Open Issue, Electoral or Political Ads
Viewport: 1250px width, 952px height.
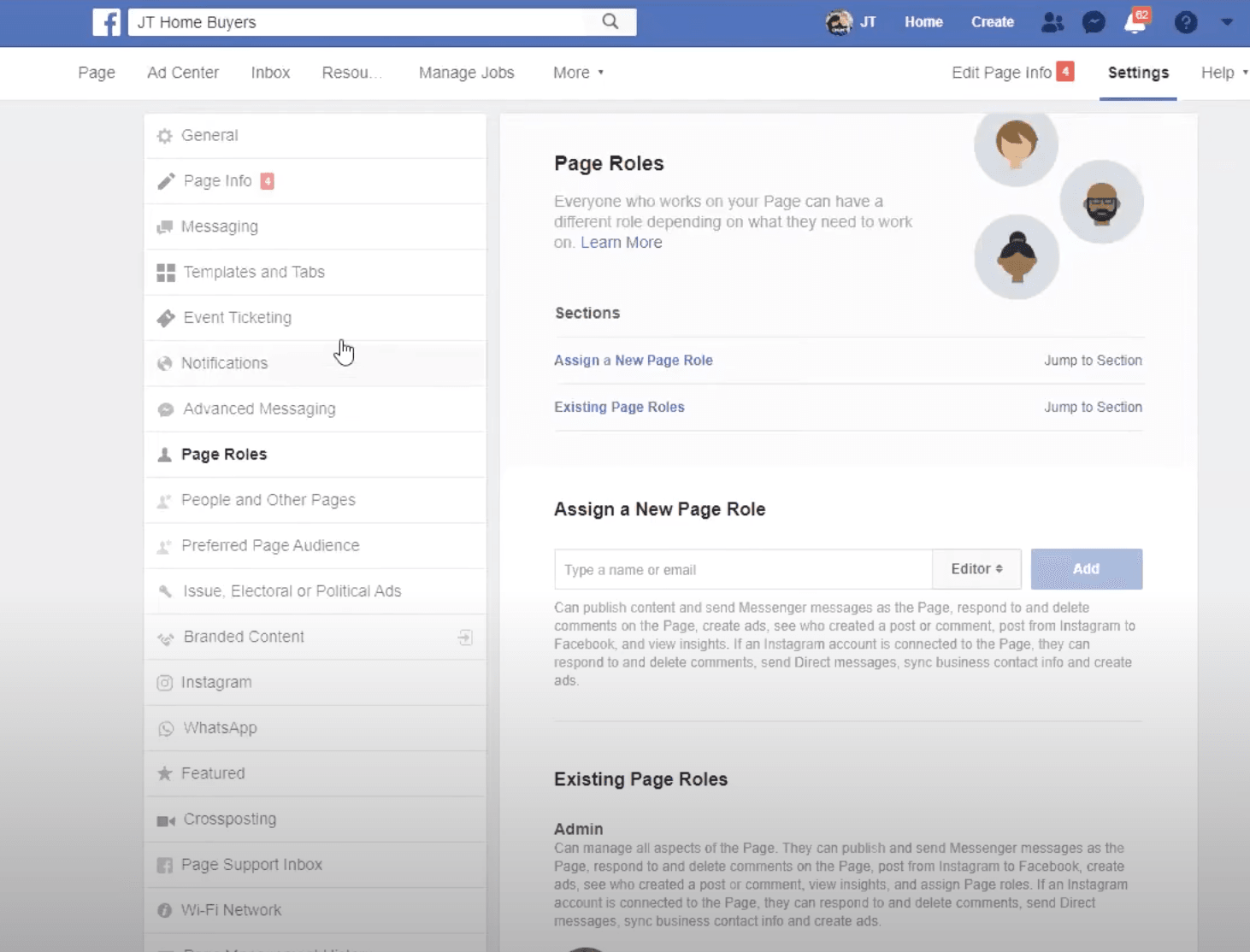click(x=315, y=591)
